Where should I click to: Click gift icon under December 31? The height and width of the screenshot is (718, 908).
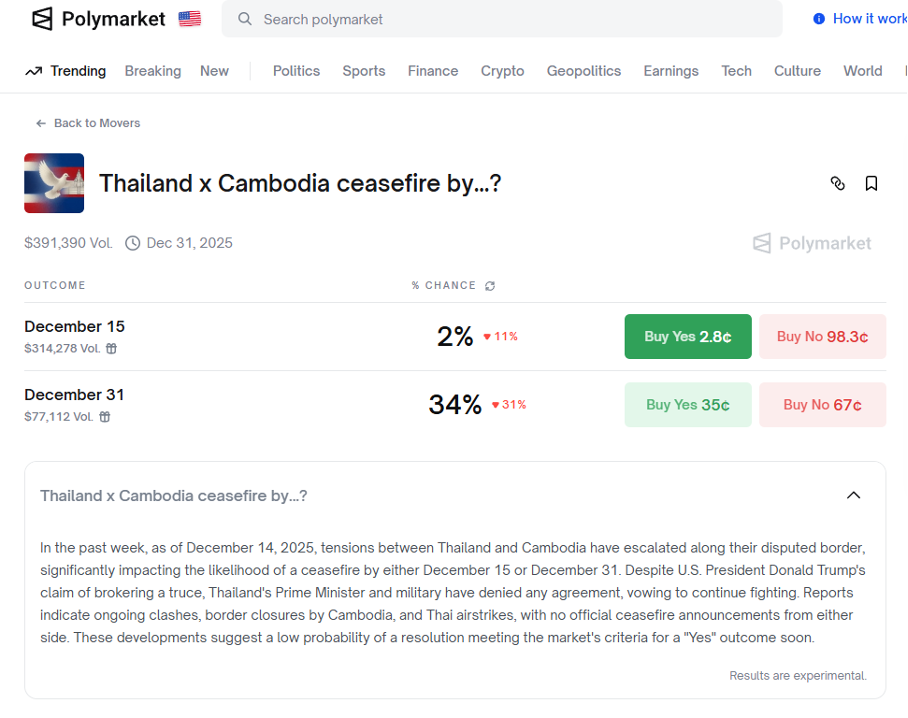click(105, 417)
